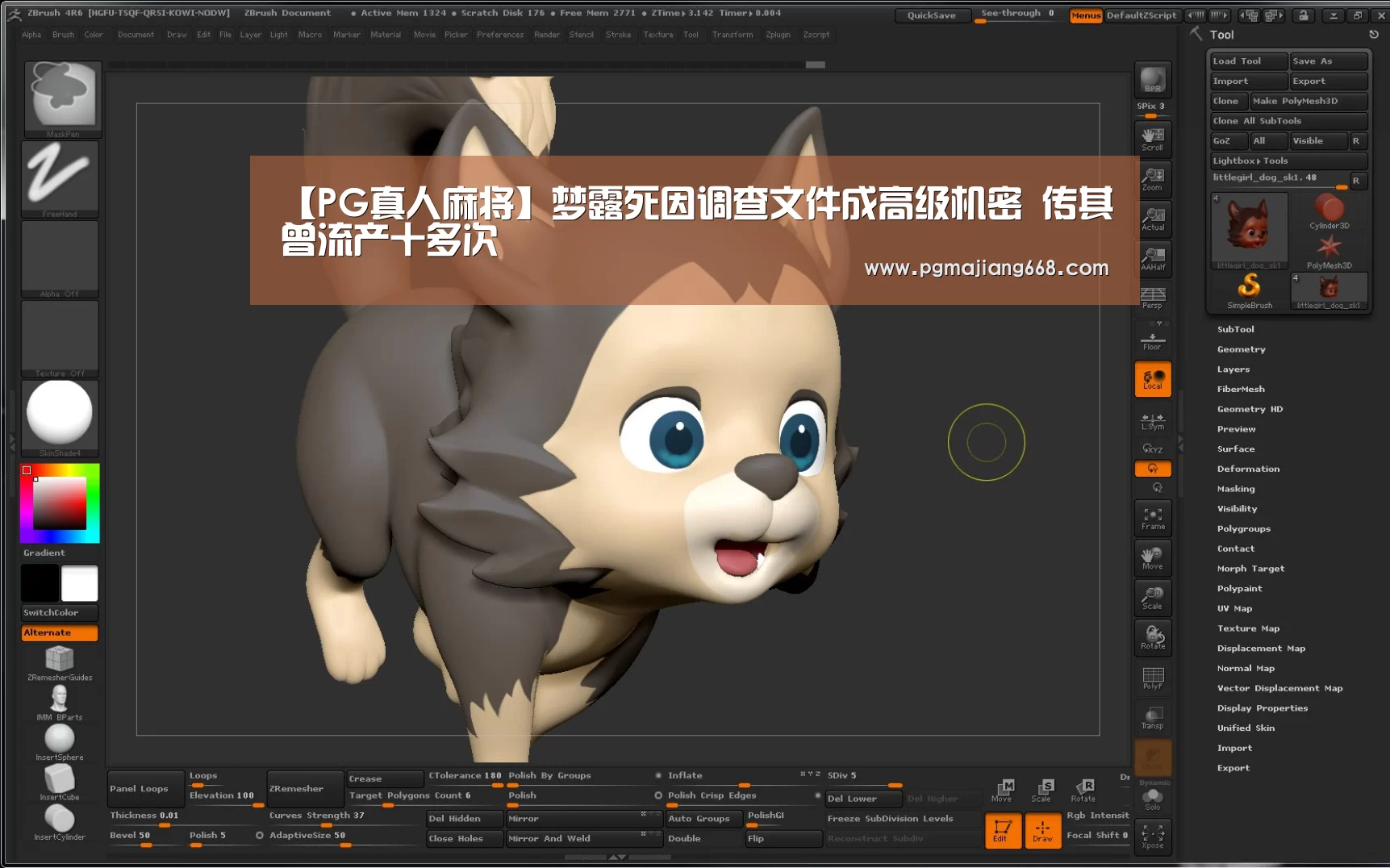Expand the FiberMesh section

pos(1241,389)
